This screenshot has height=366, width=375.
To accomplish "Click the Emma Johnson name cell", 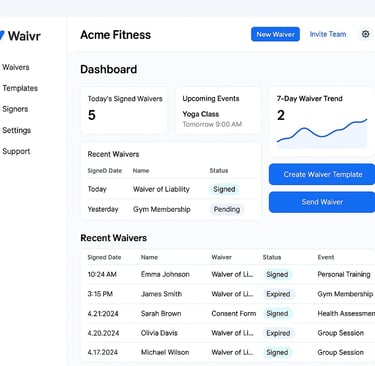I will point(165,274).
